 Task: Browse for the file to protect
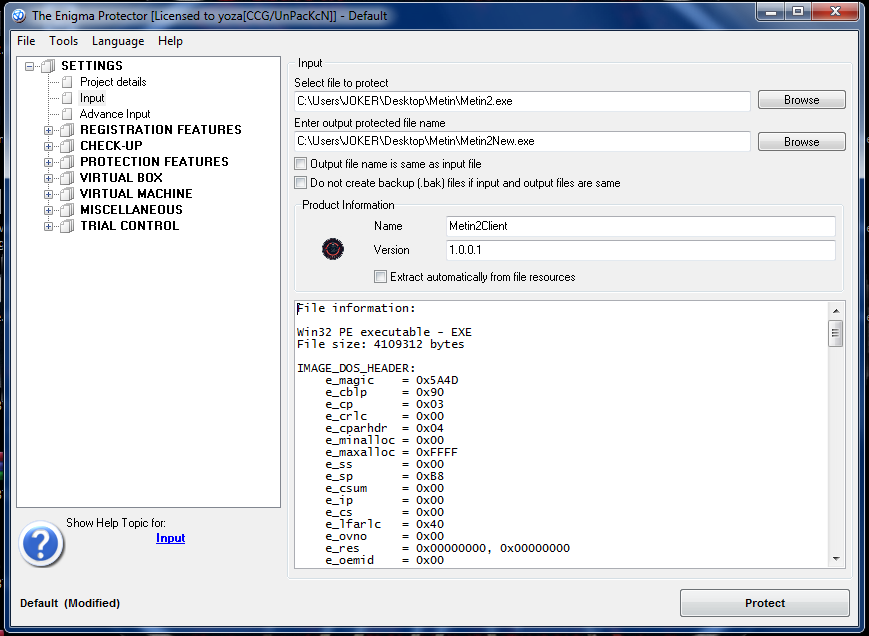click(801, 100)
